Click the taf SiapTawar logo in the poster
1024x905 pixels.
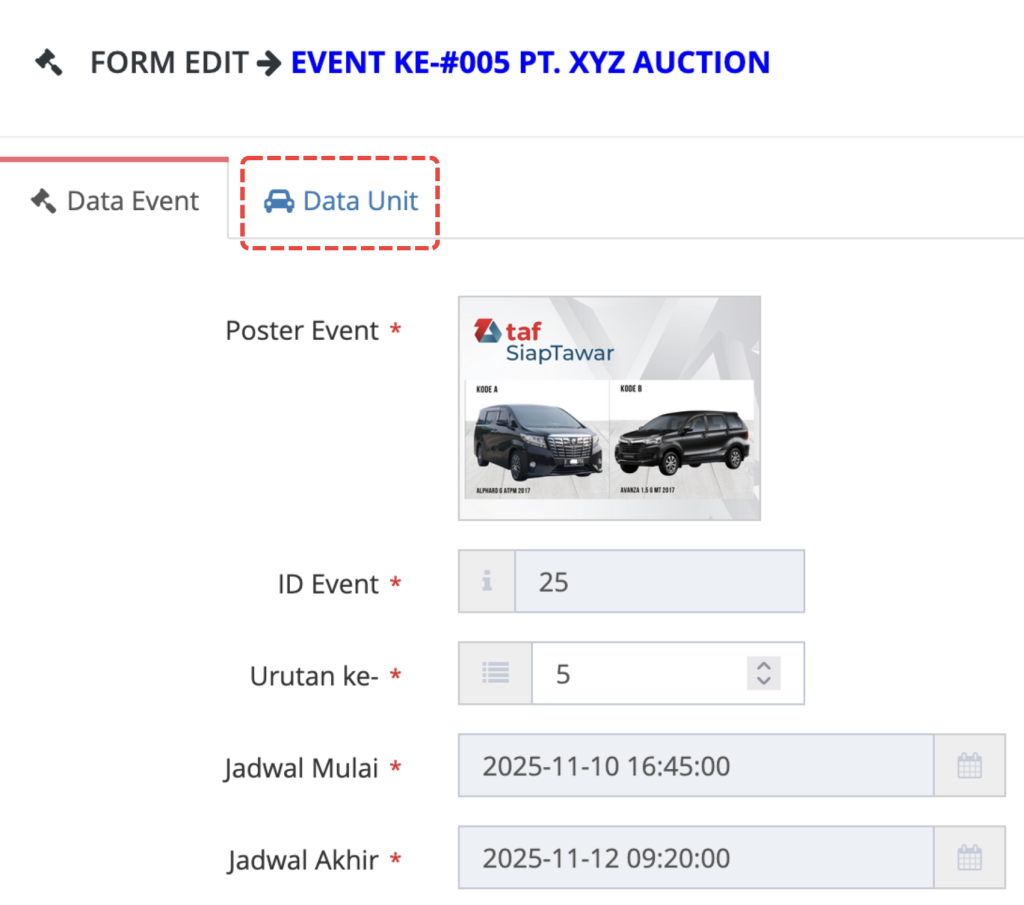point(544,340)
